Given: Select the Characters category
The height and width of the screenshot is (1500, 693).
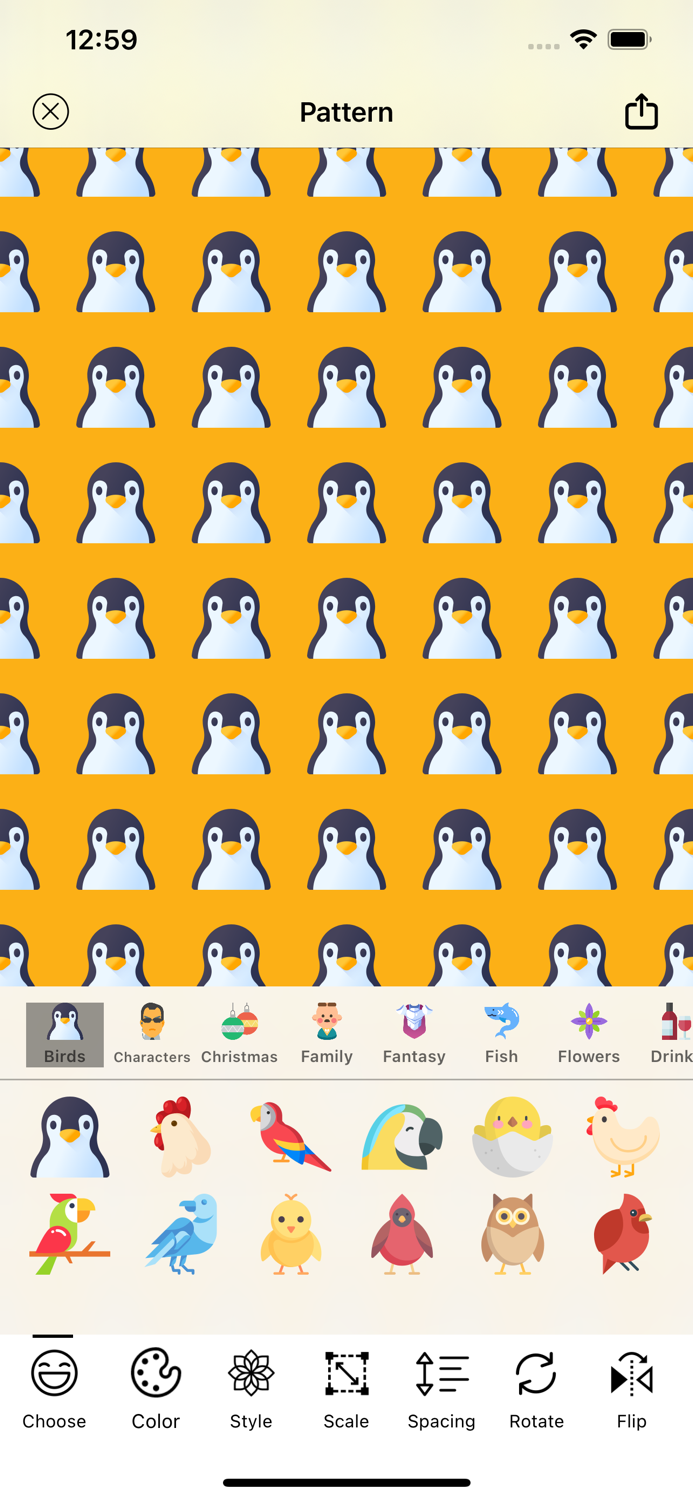Looking at the screenshot, I should pos(152,1035).
